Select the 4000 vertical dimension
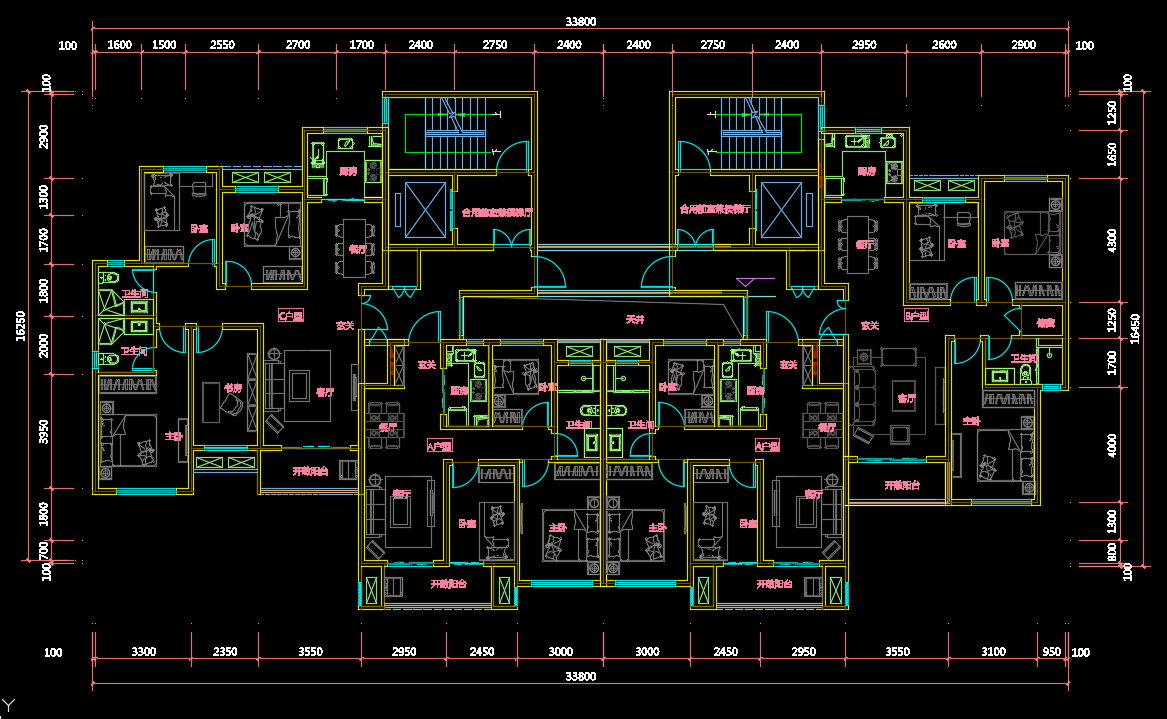 coord(1111,445)
